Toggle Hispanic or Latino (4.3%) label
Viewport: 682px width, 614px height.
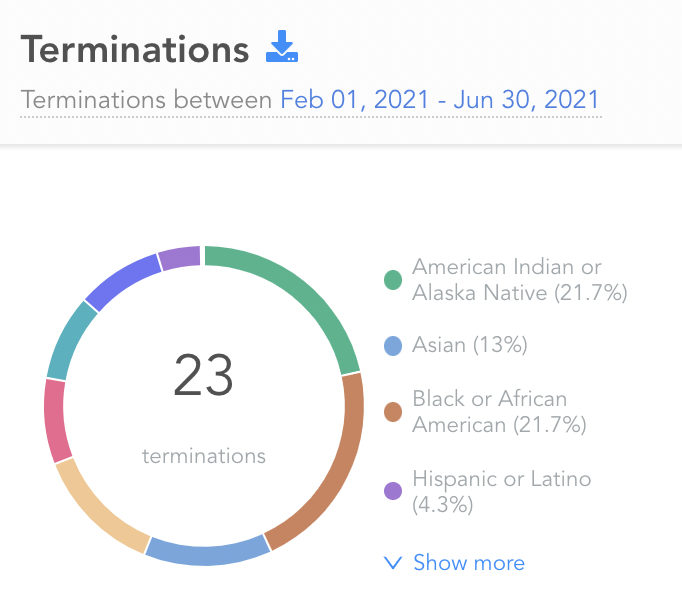[501, 491]
